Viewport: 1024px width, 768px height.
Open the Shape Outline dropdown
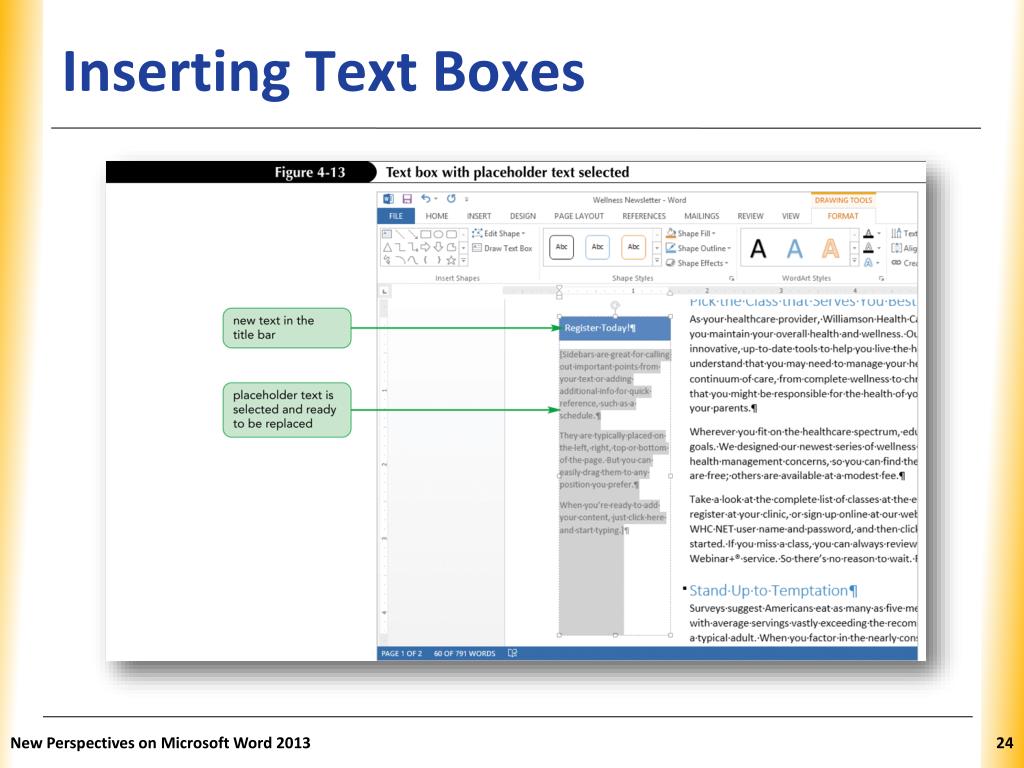698,248
